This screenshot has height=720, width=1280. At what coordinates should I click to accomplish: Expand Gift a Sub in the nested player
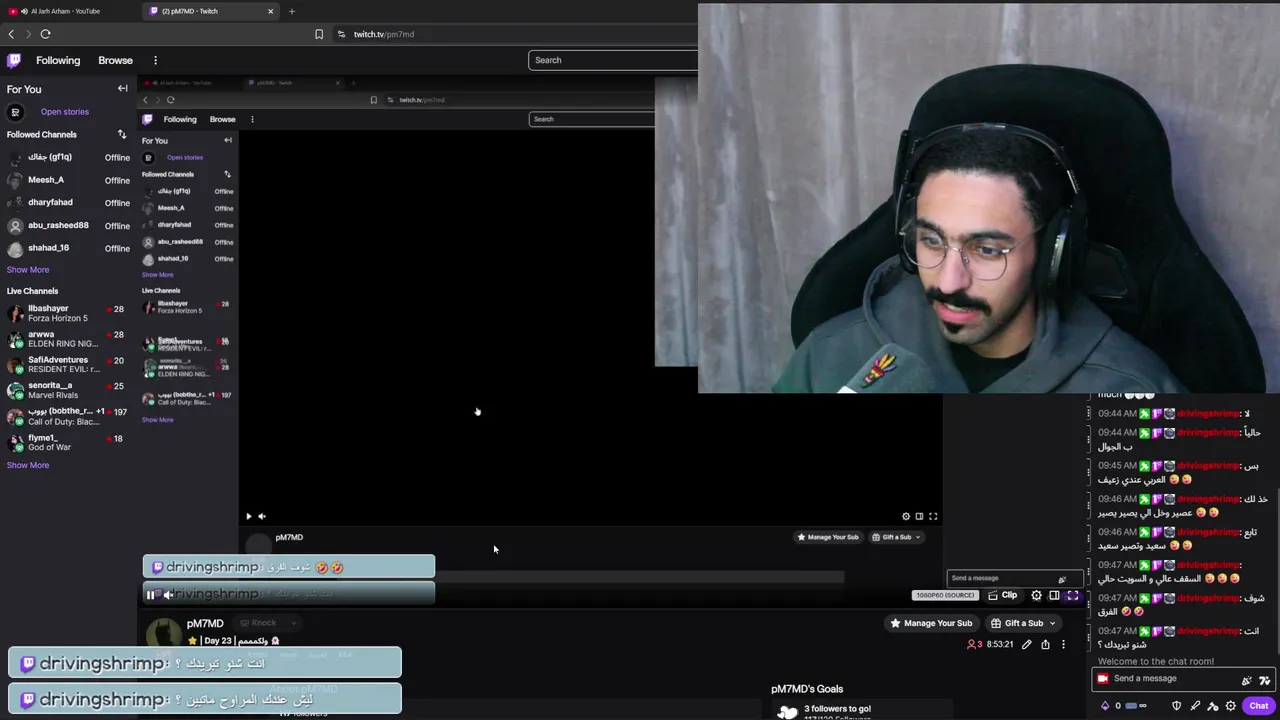click(x=896, y=537)
